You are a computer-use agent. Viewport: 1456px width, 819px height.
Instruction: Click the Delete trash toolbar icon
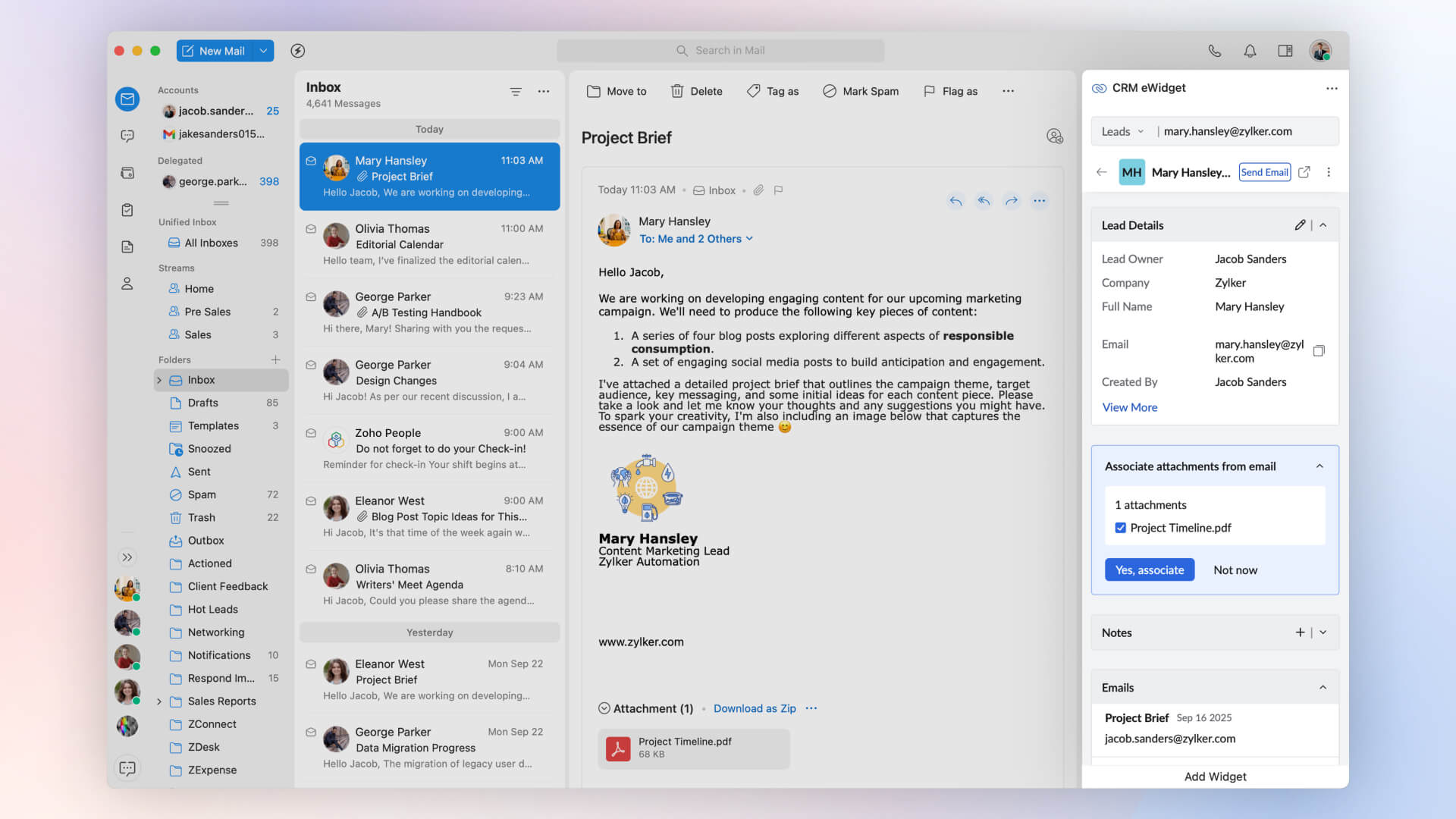click(x=677, y=91)
